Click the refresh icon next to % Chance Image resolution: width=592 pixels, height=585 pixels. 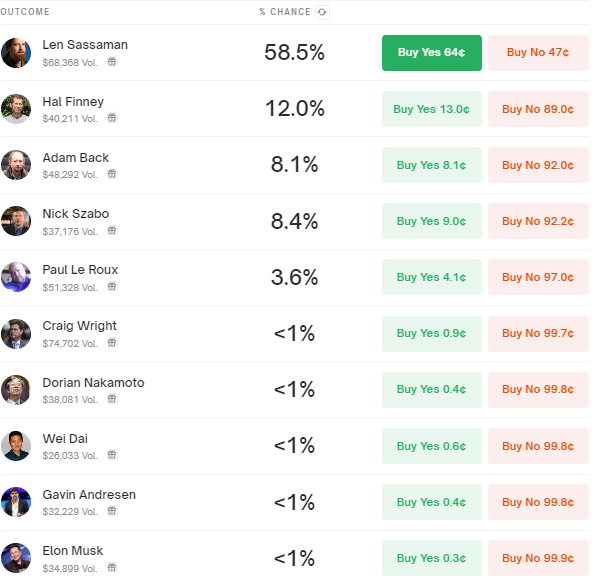point(322,12)
